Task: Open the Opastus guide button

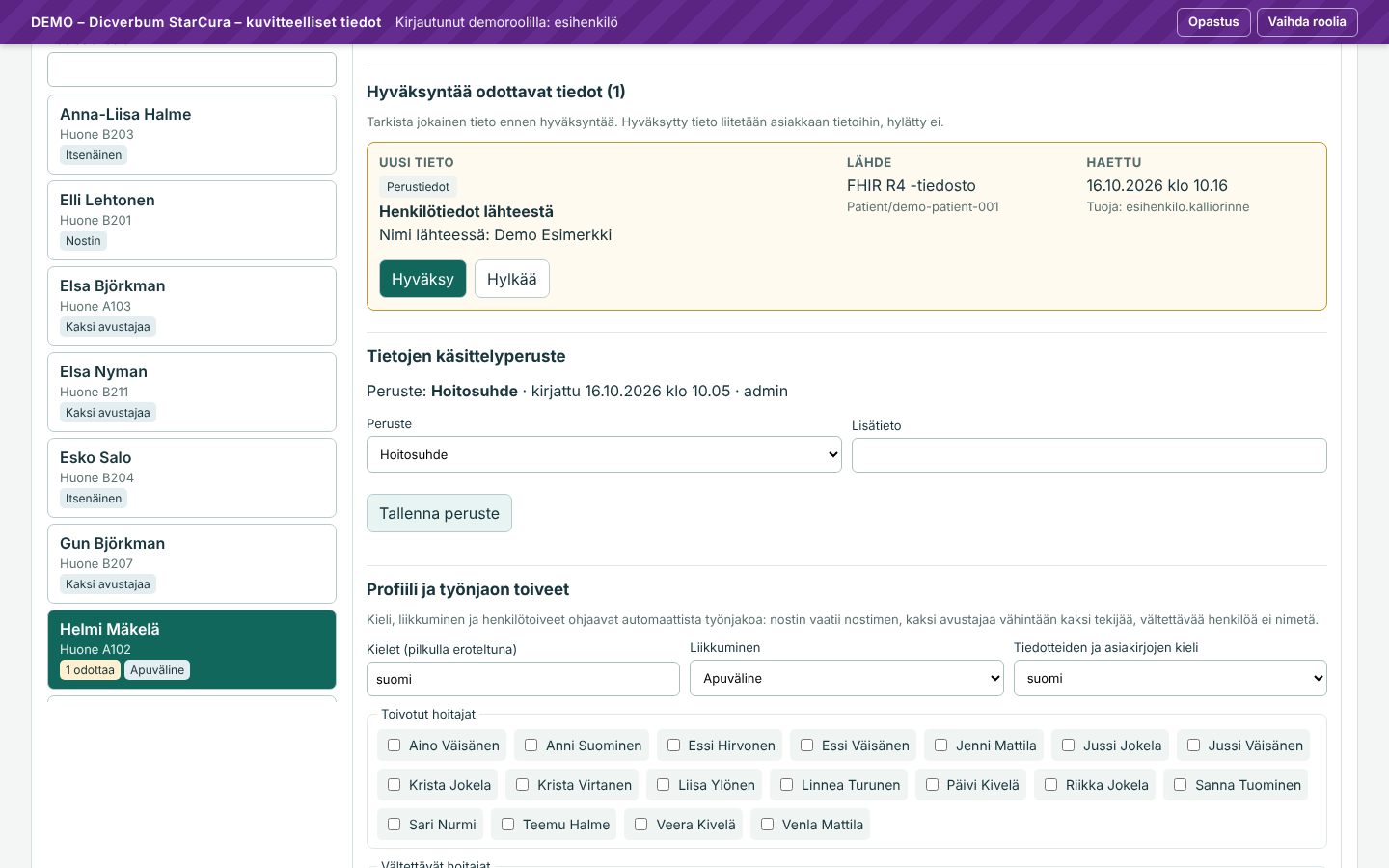Action: click(1213, 22)
